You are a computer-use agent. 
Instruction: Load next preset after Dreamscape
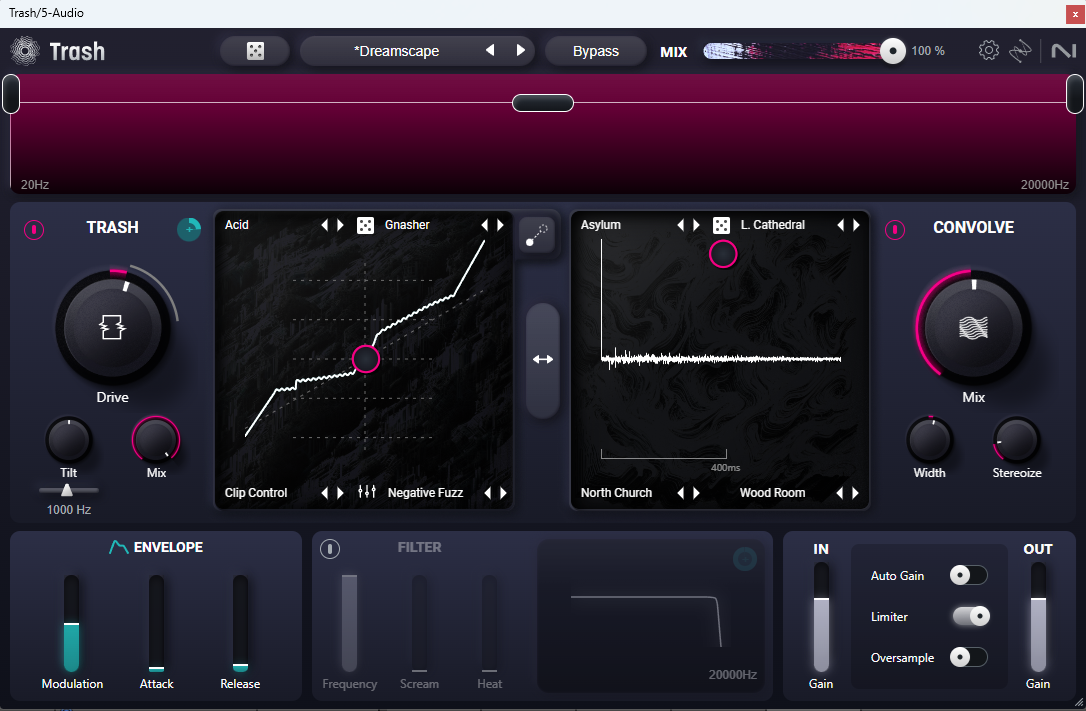coord(521,51)
